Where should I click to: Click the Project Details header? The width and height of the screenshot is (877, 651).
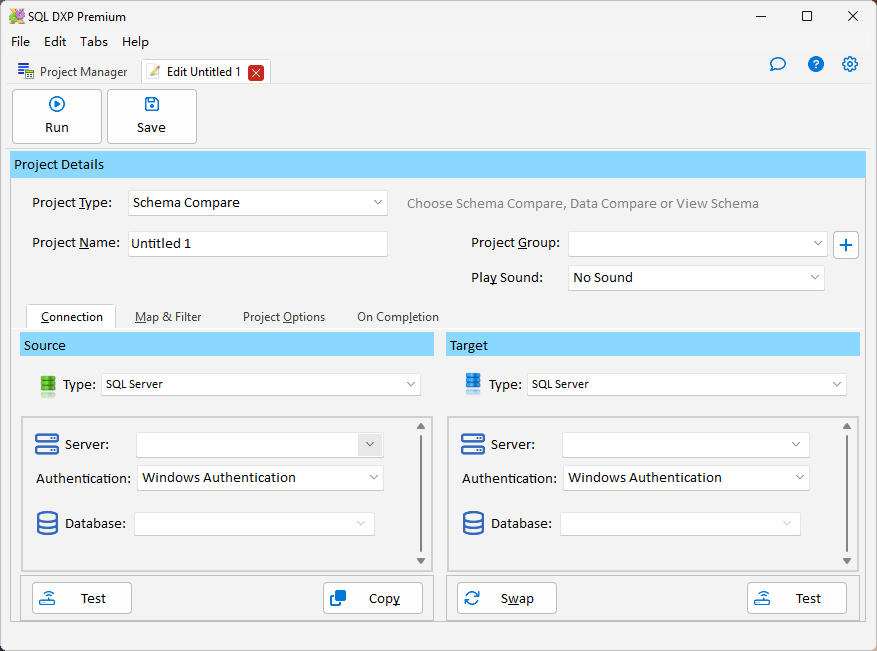[438, 164]
